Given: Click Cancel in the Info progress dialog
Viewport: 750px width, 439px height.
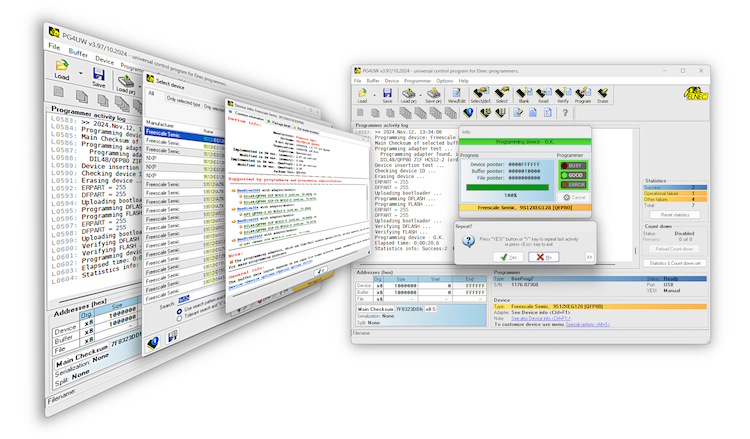Looking at the screenshot, I should [574, 197].
